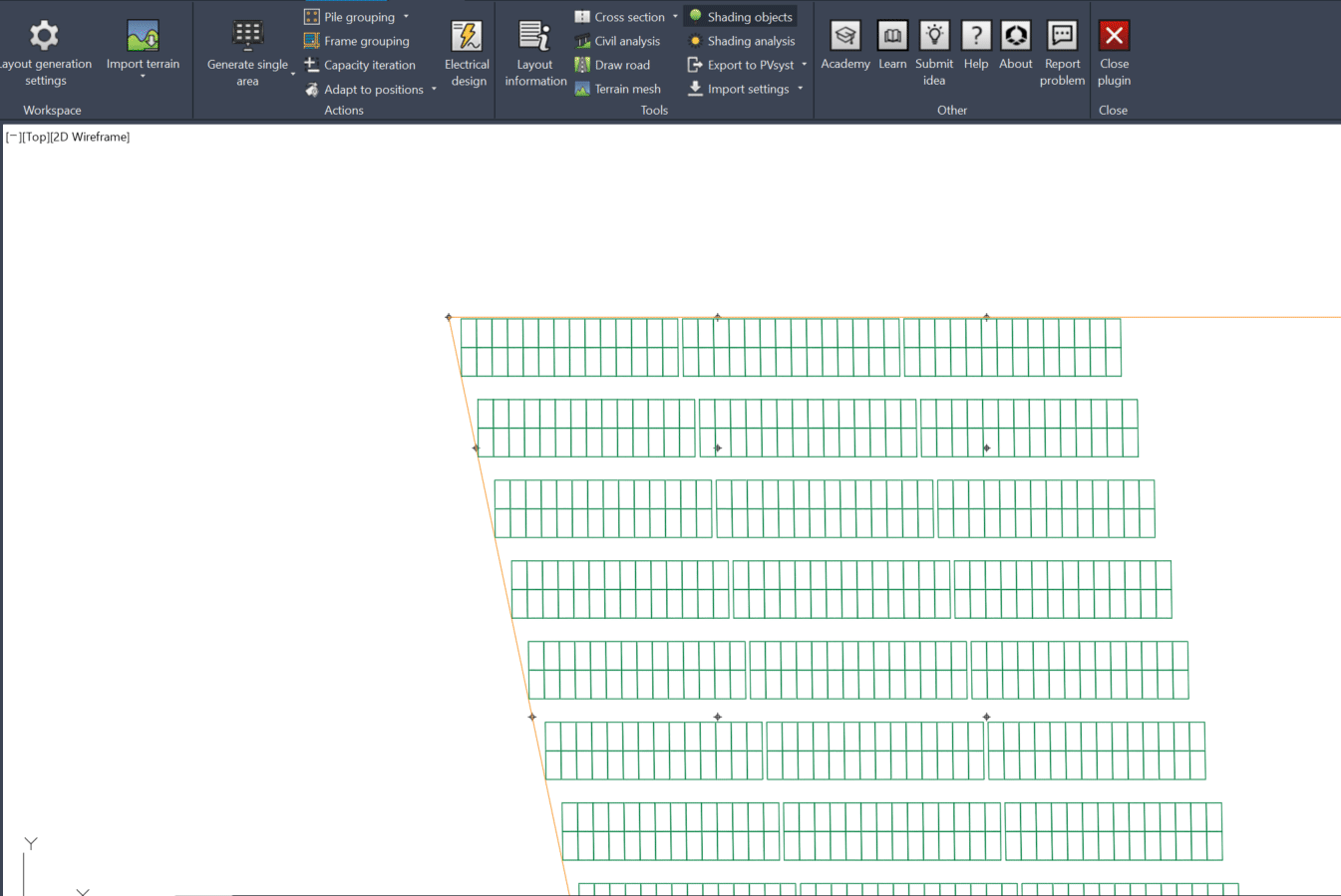1341x896 pixels.
Task: Expand the Pile grouping dropdown arrow
Action: pos(407,17)
